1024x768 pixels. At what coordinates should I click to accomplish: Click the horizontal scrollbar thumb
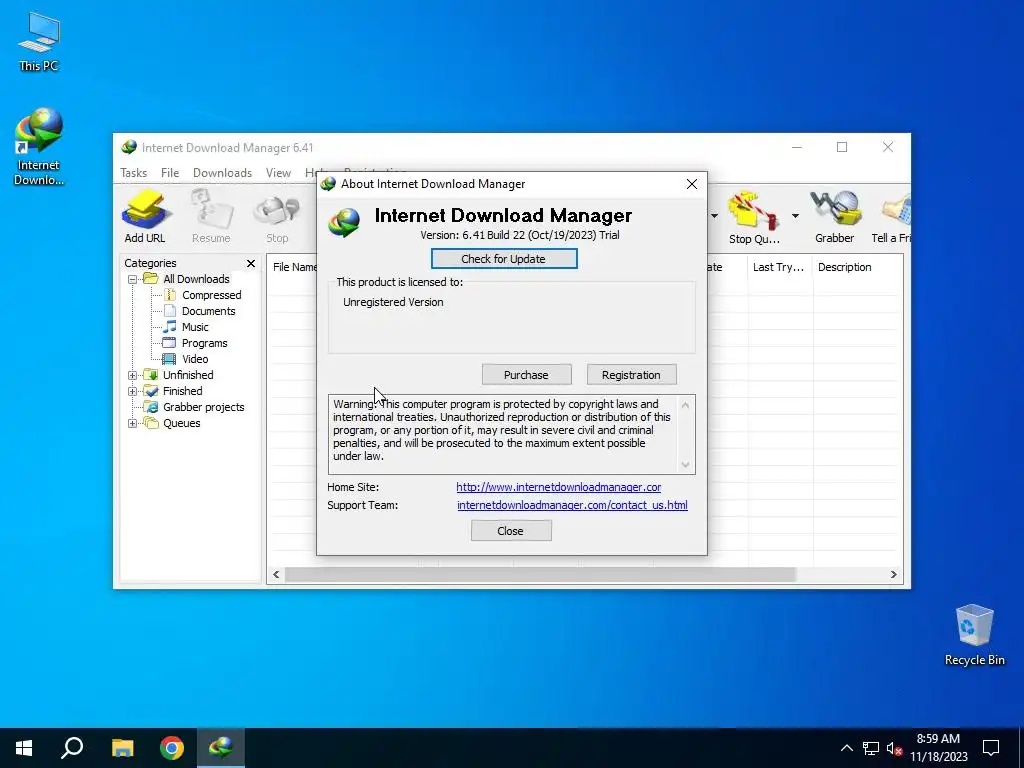coord(540,575)
